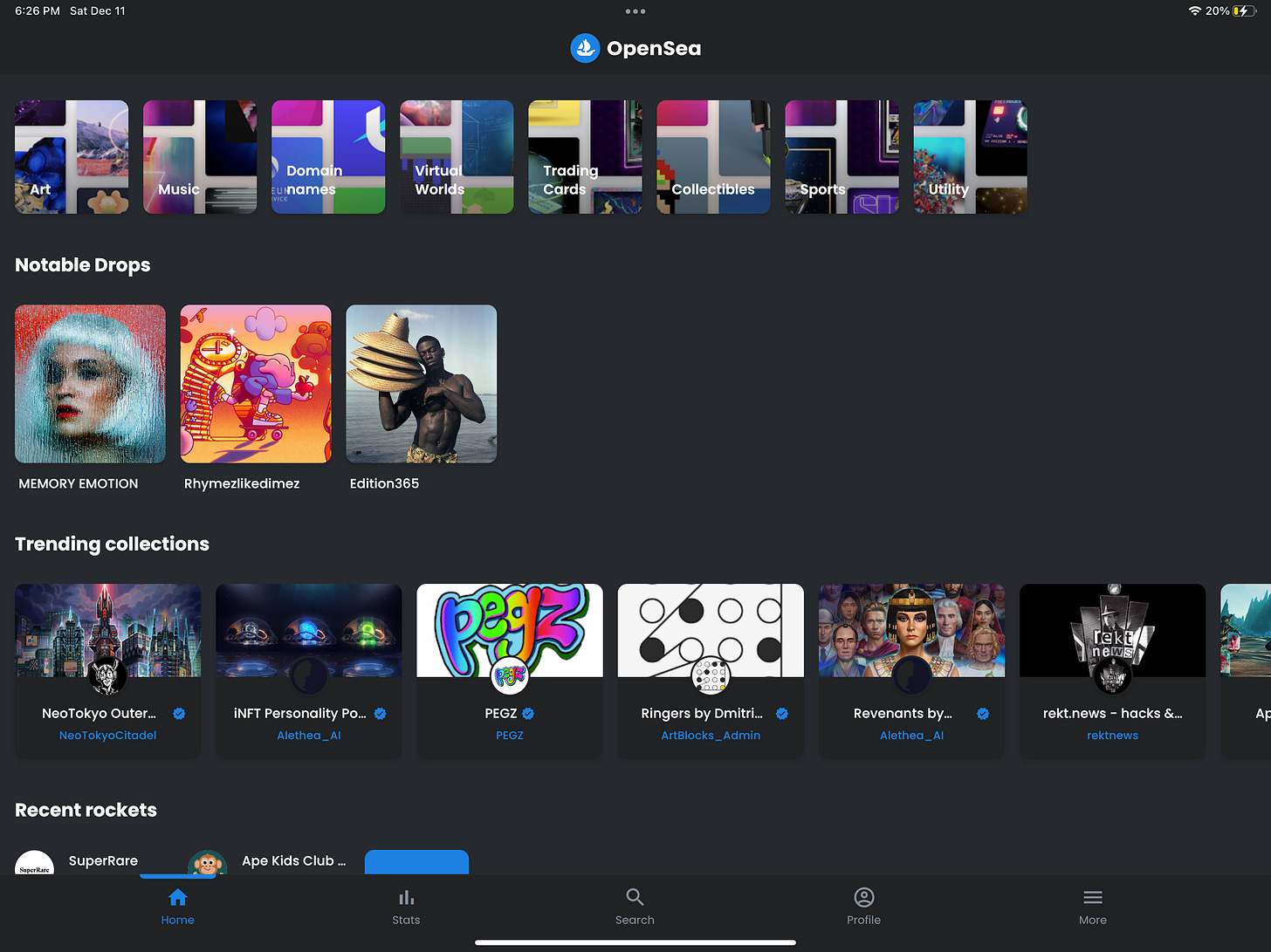Open rekt.news collection banner
1271x952 pixels.
click(x=1112, y=630)
